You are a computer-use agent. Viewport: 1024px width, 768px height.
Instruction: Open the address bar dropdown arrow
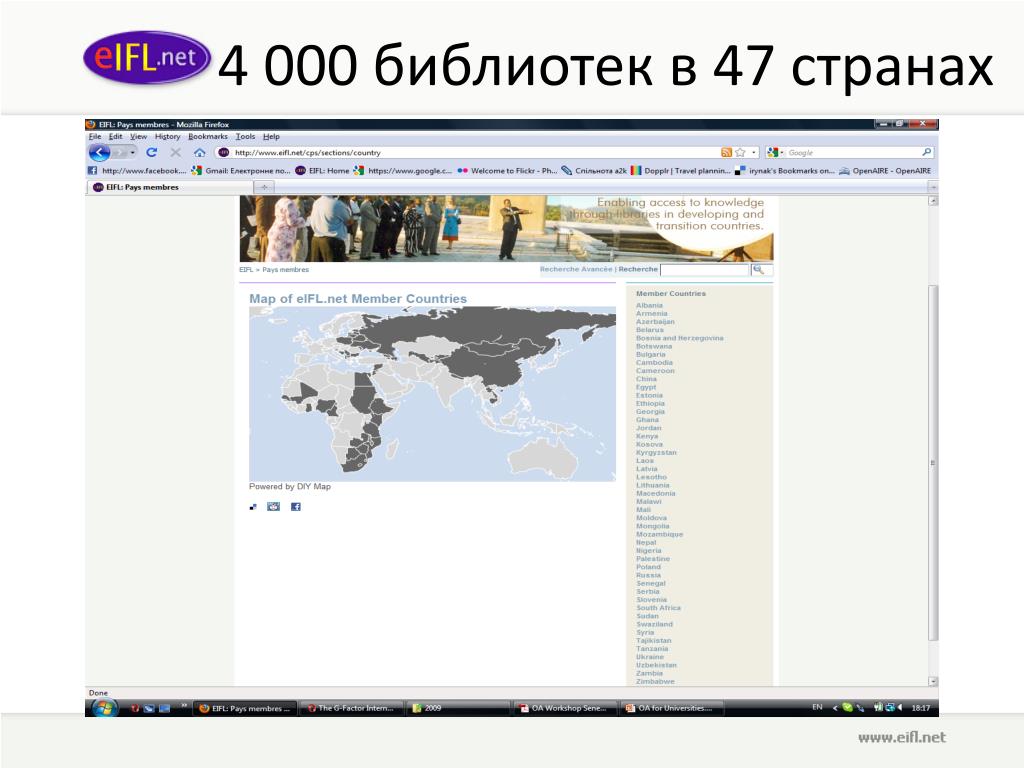754,152
